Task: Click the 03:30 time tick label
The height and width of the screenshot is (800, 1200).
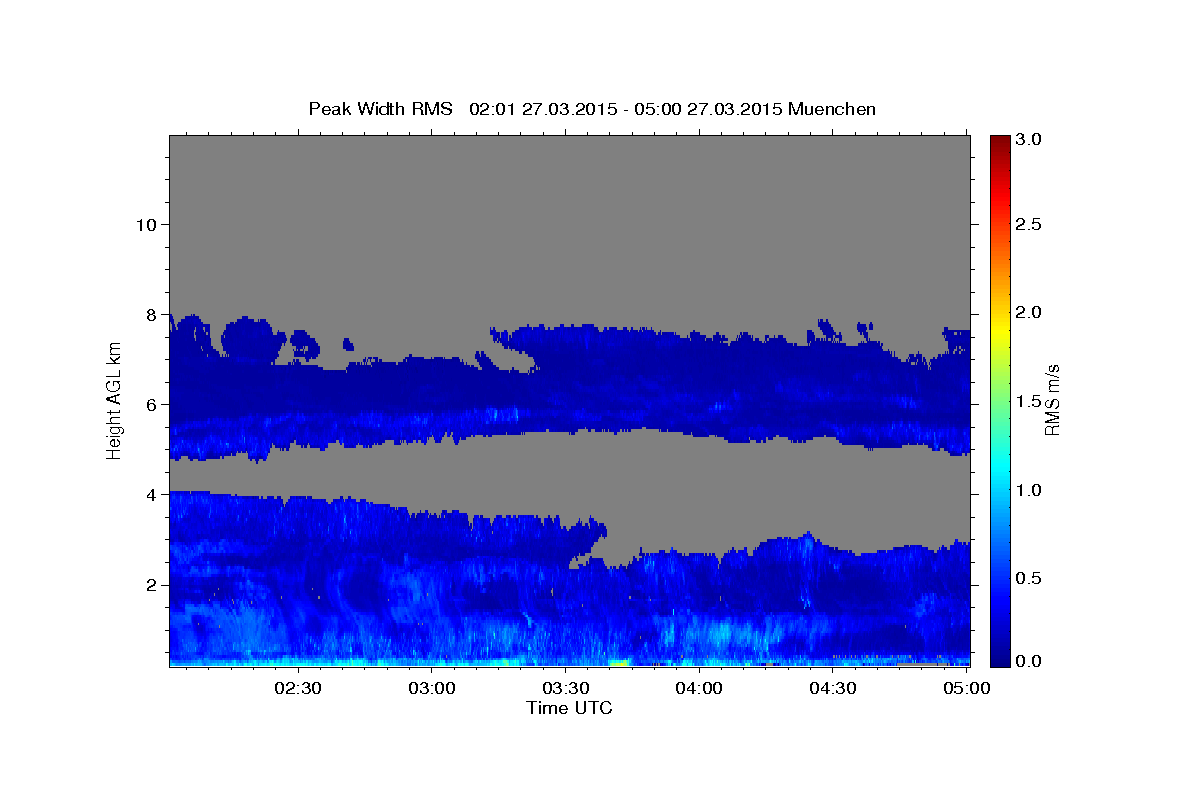Action: point(566,688)
